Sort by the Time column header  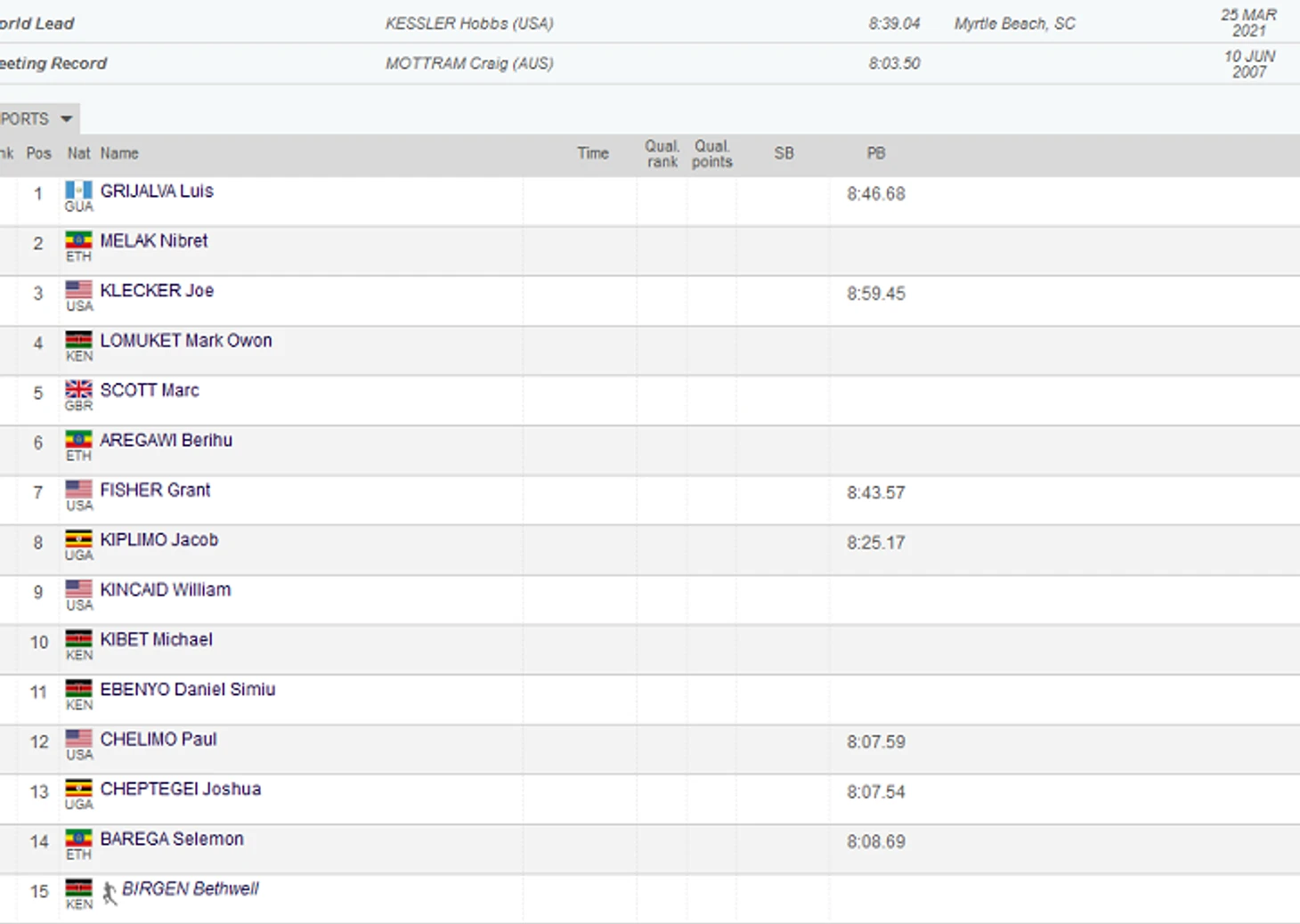click(592, 153)
